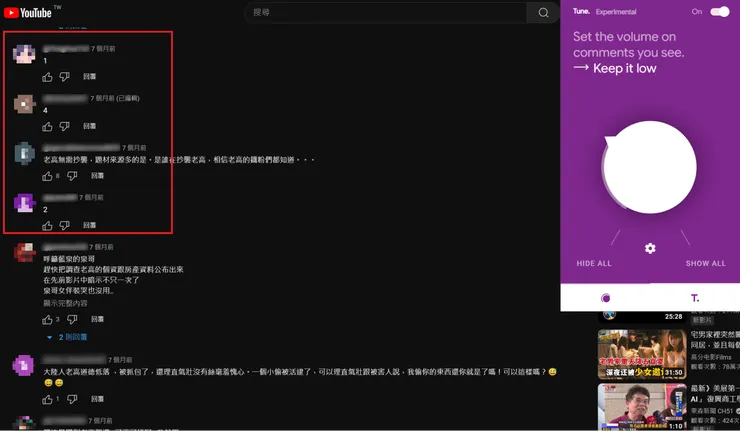The image size is (740, 431).
Task: Dislike the comment with 8 likes
Action: 72,176
